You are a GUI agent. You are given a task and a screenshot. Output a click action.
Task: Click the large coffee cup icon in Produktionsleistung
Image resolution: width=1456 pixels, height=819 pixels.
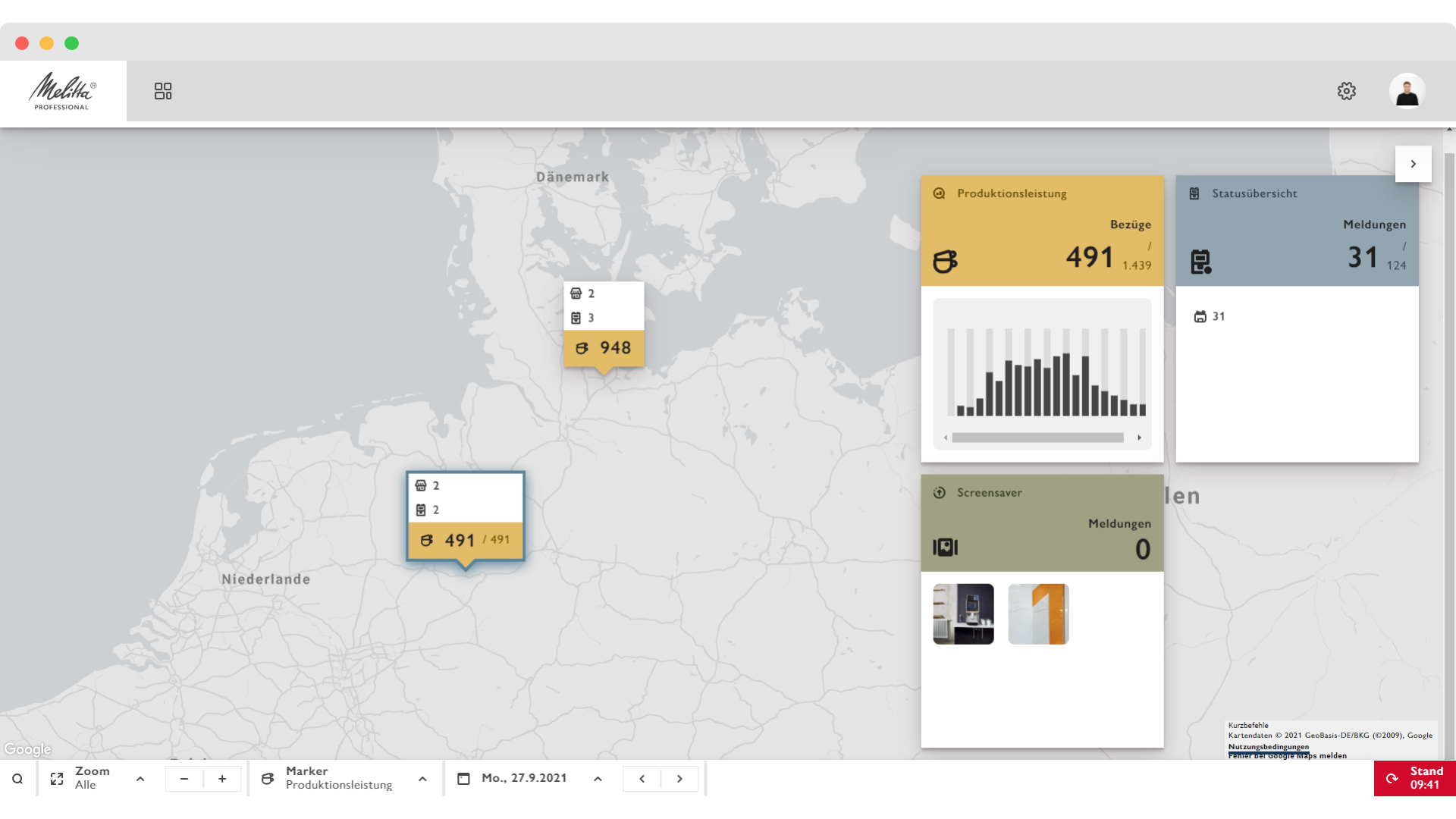pyautogui.click(x=946, y=262)
